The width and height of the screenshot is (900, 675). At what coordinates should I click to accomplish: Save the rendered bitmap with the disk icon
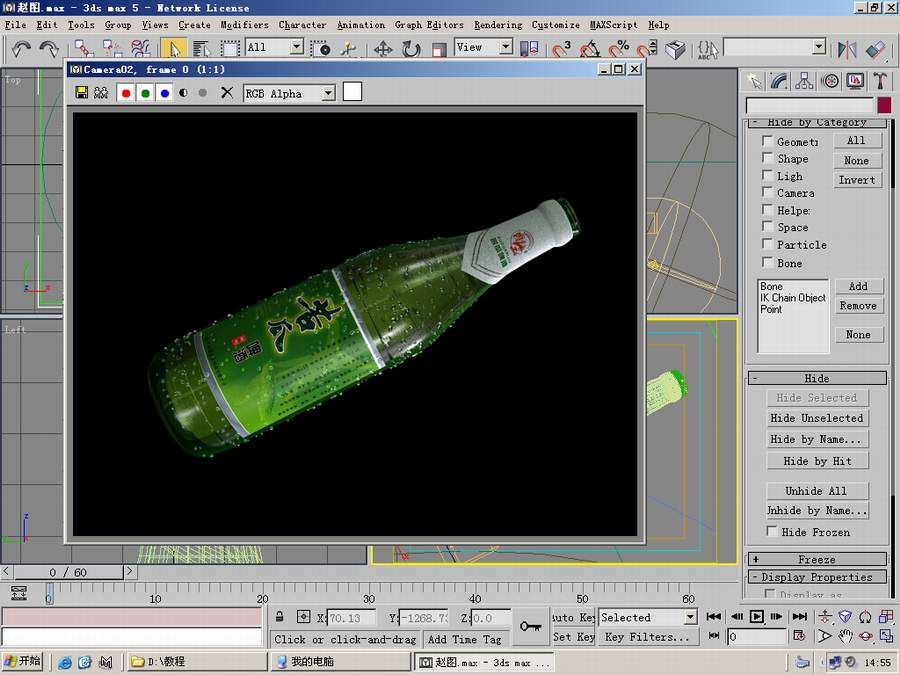pyautogui.click(x=82, y=92)
